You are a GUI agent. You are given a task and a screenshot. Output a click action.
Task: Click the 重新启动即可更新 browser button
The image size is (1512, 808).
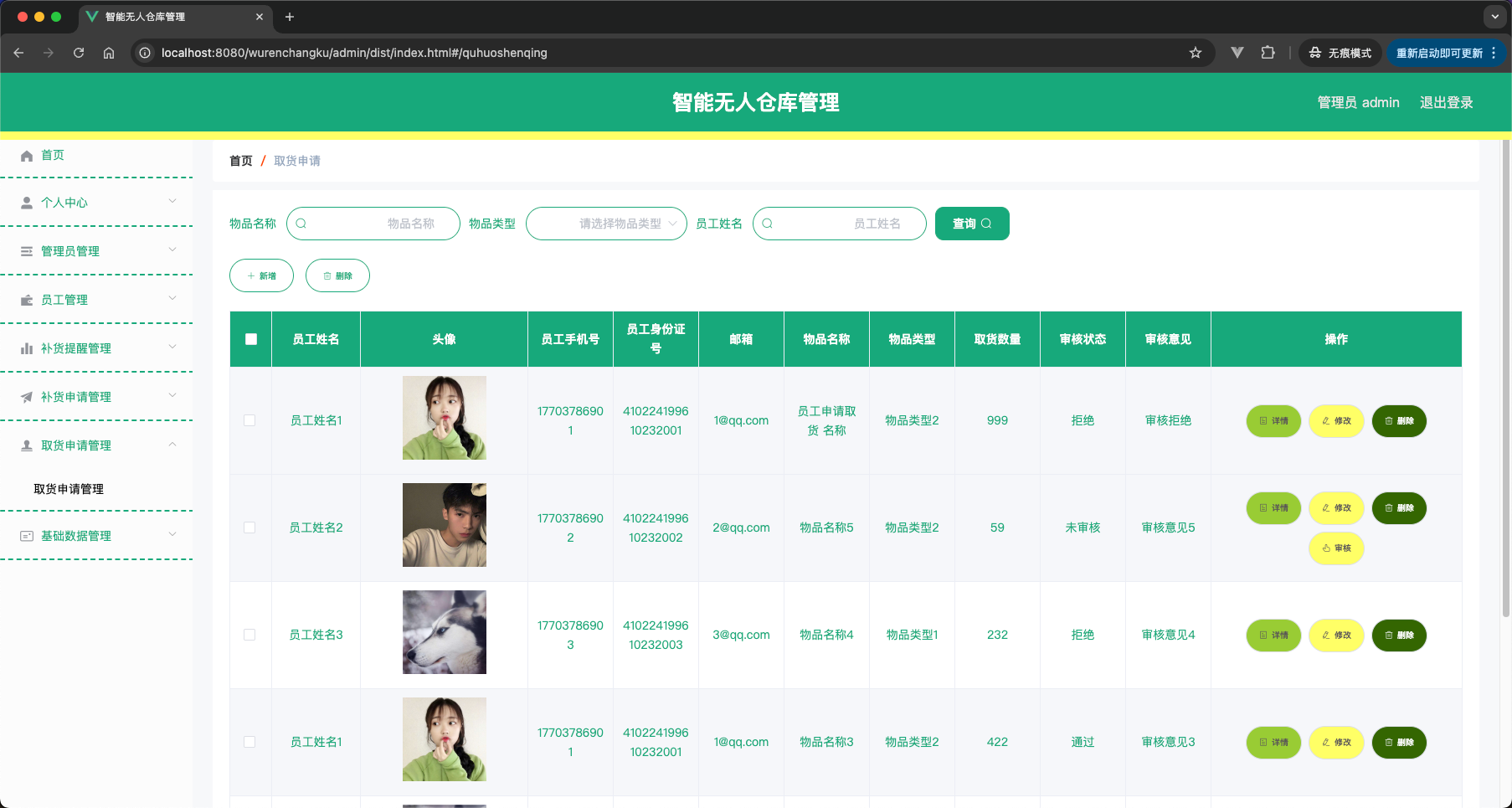click(1446, 53)
